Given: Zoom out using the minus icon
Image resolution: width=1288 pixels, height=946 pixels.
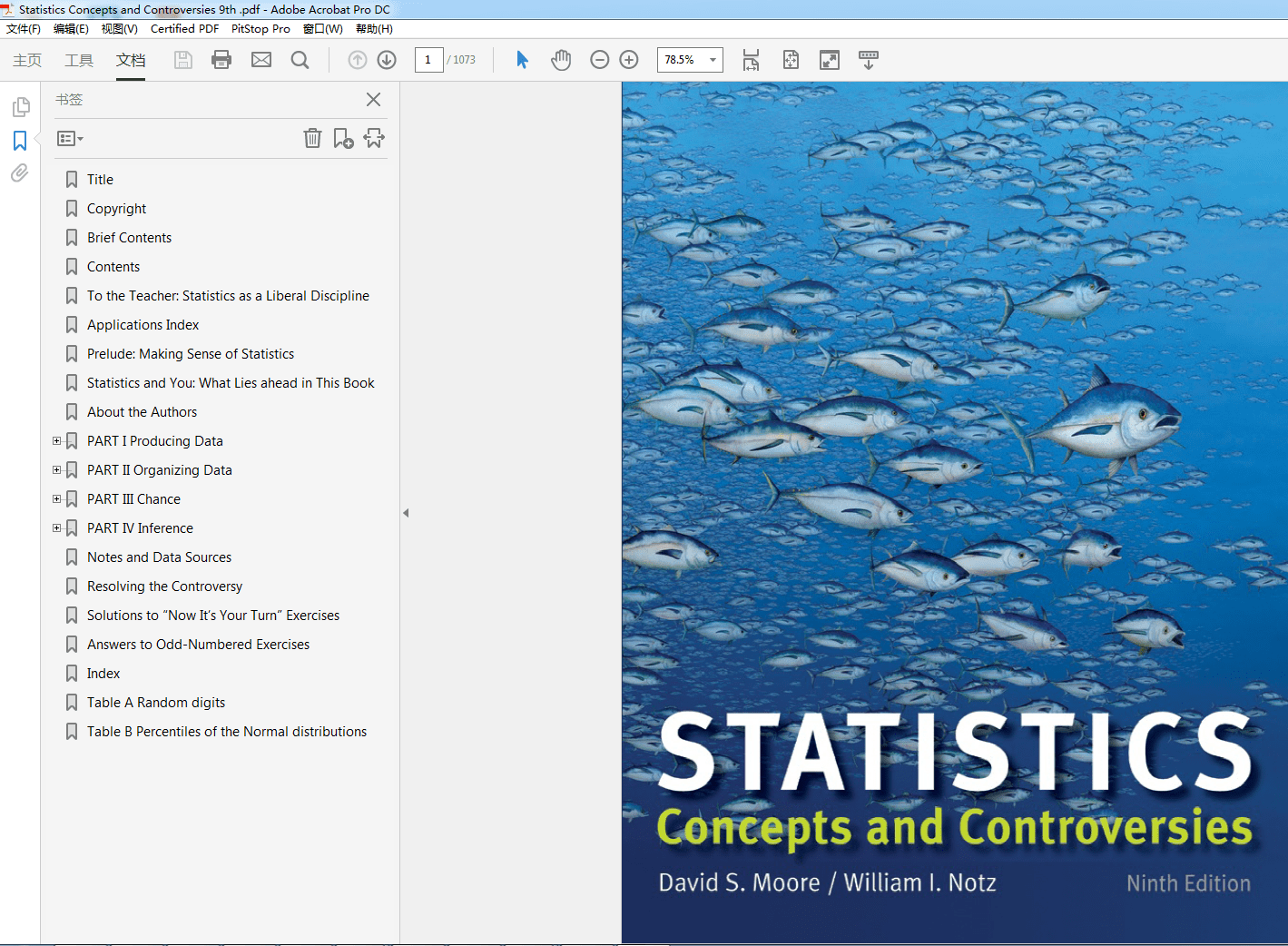Looking at the screenshot, I should click(599, 59).
